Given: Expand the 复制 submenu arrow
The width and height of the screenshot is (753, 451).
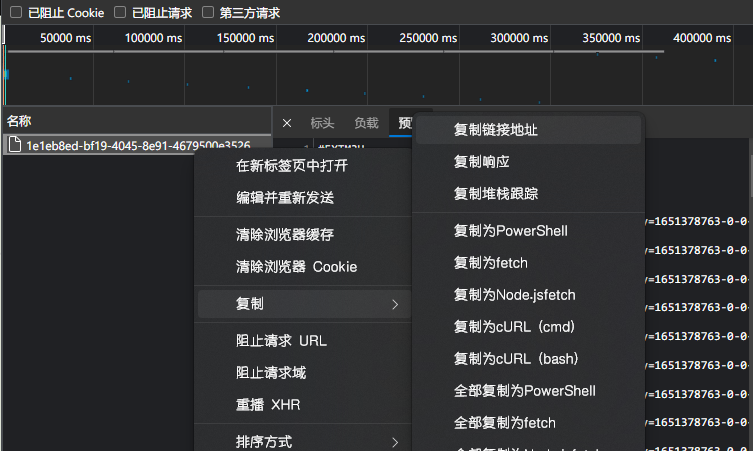Looking at the screenshot, I should 394,304.
